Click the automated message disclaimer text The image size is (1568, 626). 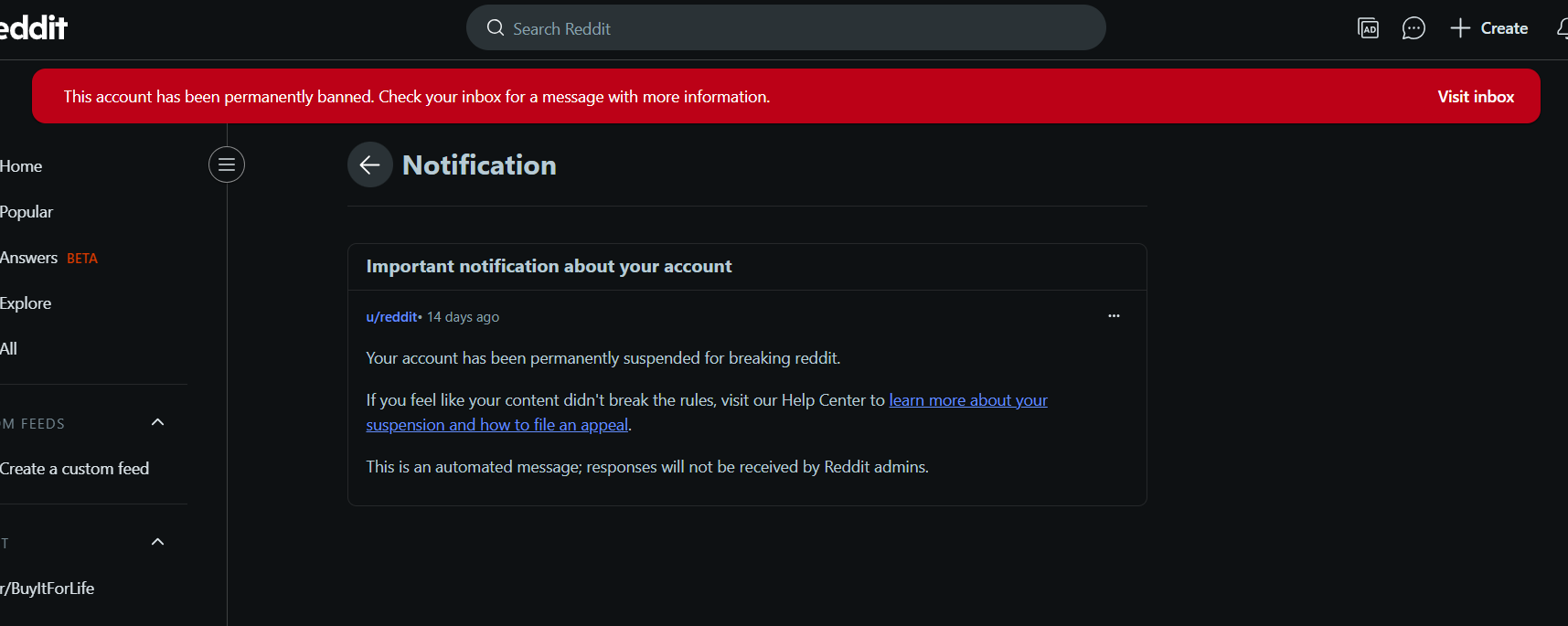[x=647, y=467]
